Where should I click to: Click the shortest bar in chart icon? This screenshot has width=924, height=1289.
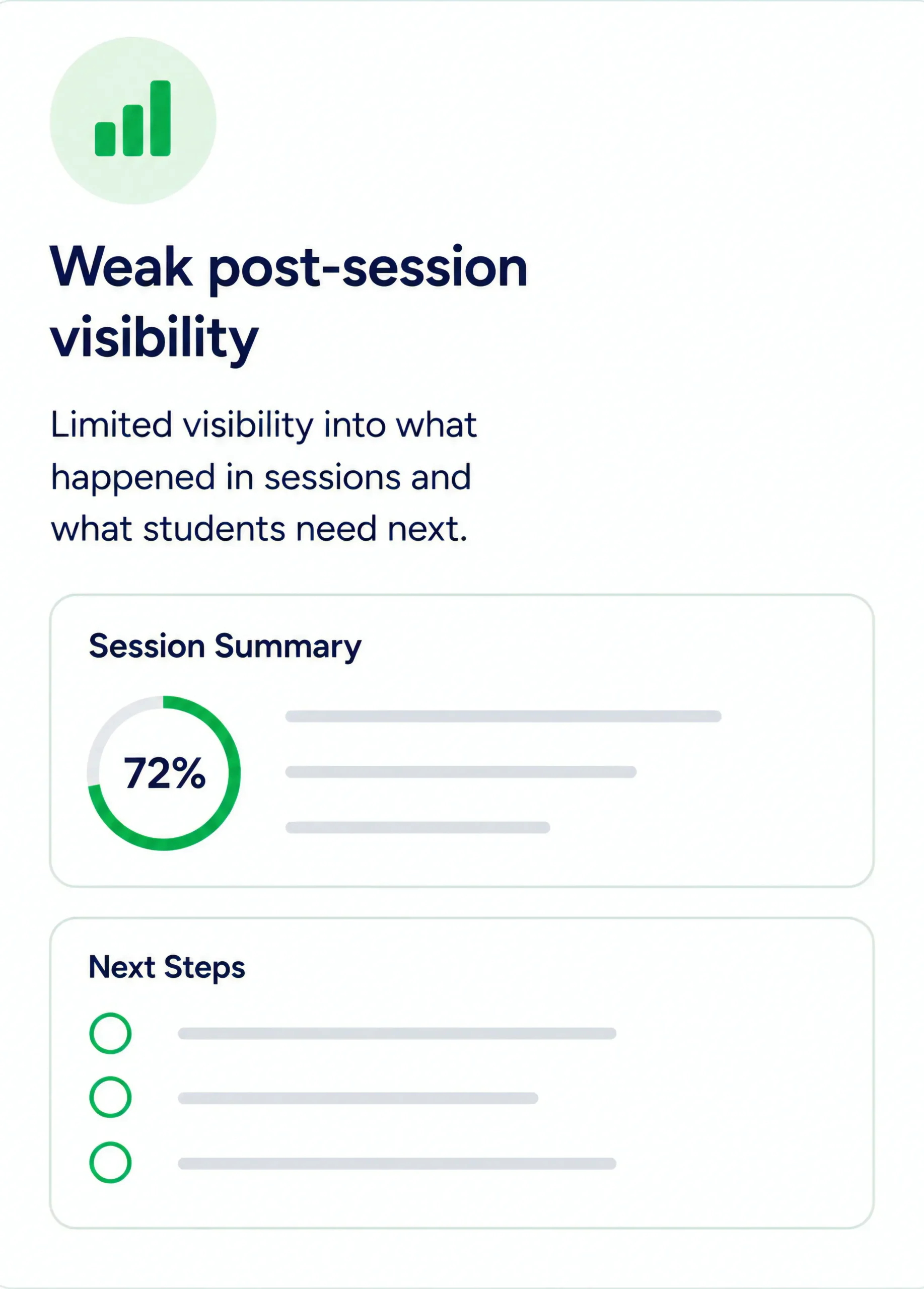coord(105,139)
